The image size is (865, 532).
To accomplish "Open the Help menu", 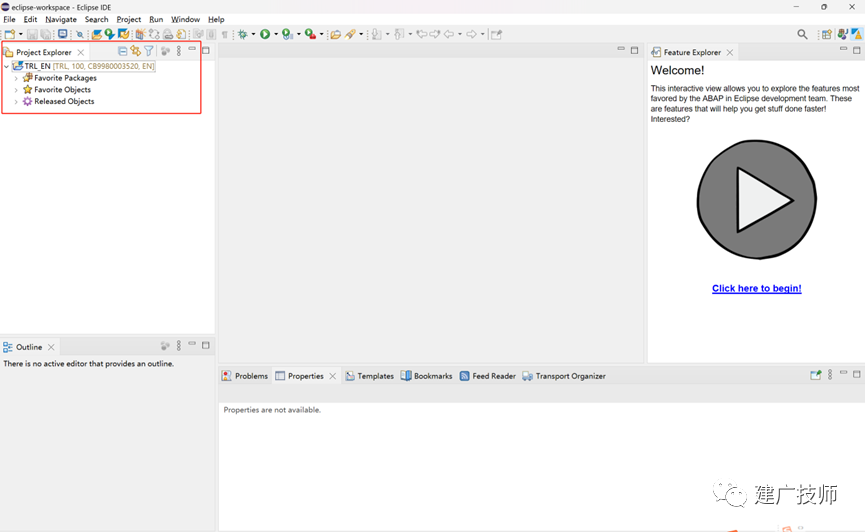I will (x=216, y=19).
